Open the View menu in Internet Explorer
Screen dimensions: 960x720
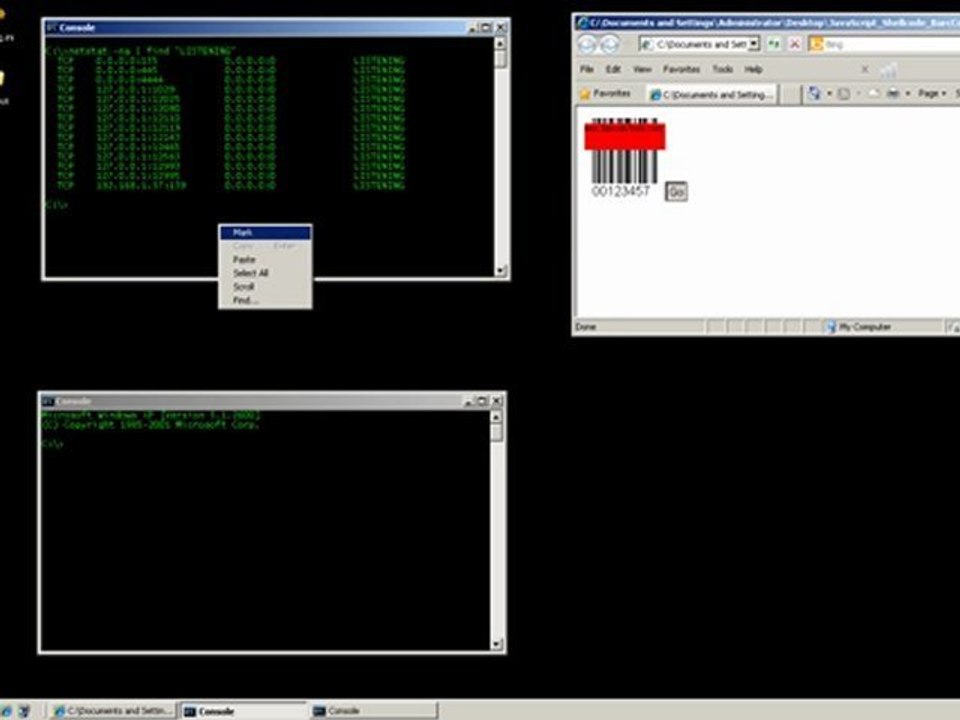click(642, 69)
